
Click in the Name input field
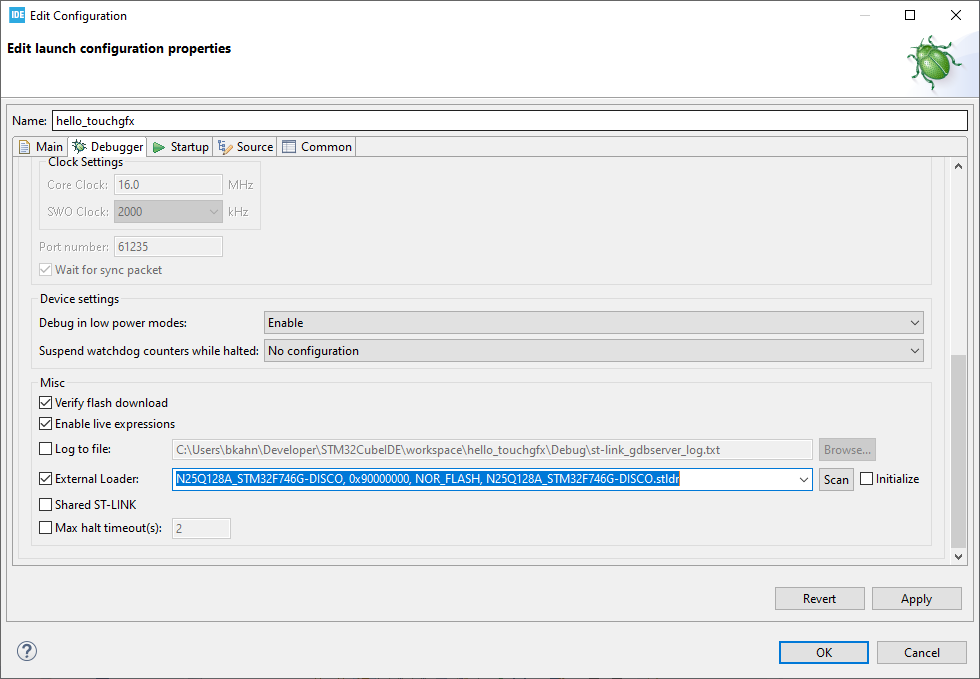509,121
